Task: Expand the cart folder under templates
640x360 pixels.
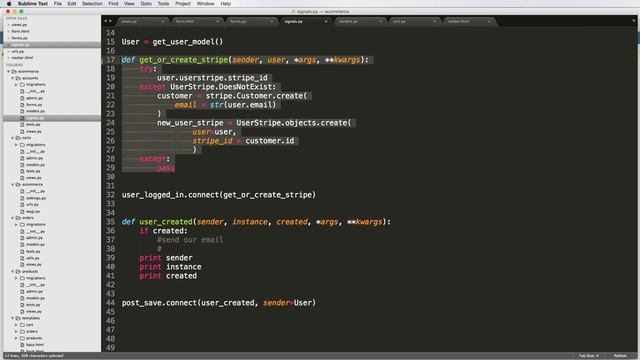Action: 16,325
